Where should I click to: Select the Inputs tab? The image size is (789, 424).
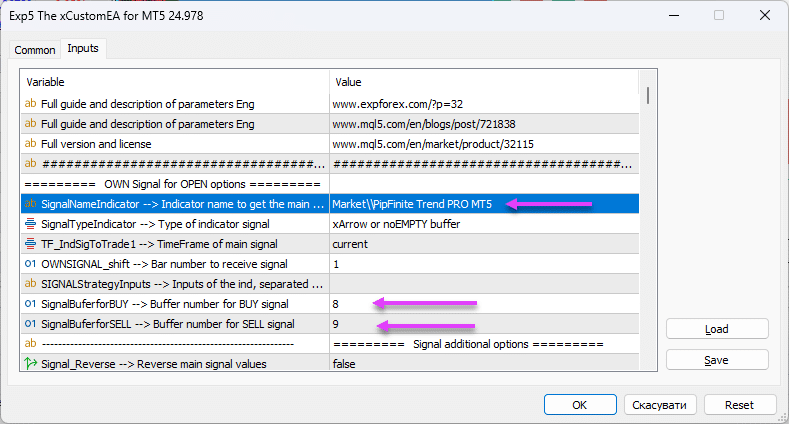82,49
